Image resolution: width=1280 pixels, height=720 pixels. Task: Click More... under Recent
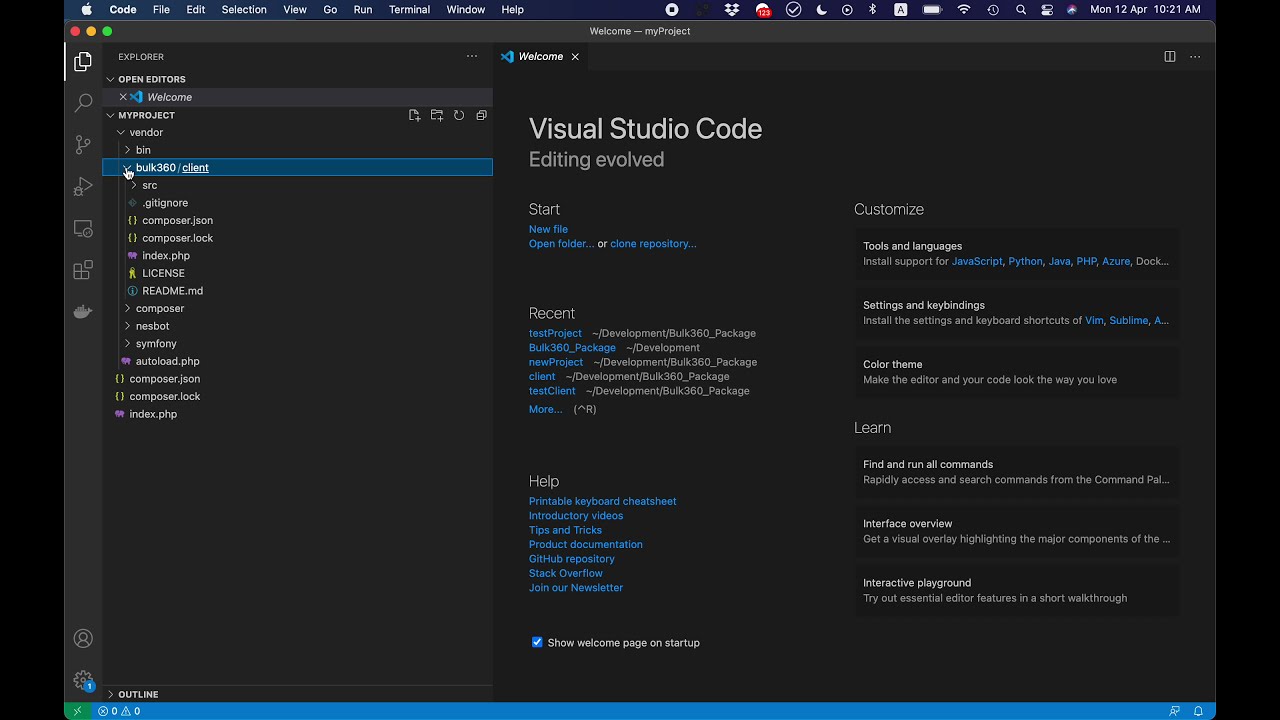(x=545, y=409)
